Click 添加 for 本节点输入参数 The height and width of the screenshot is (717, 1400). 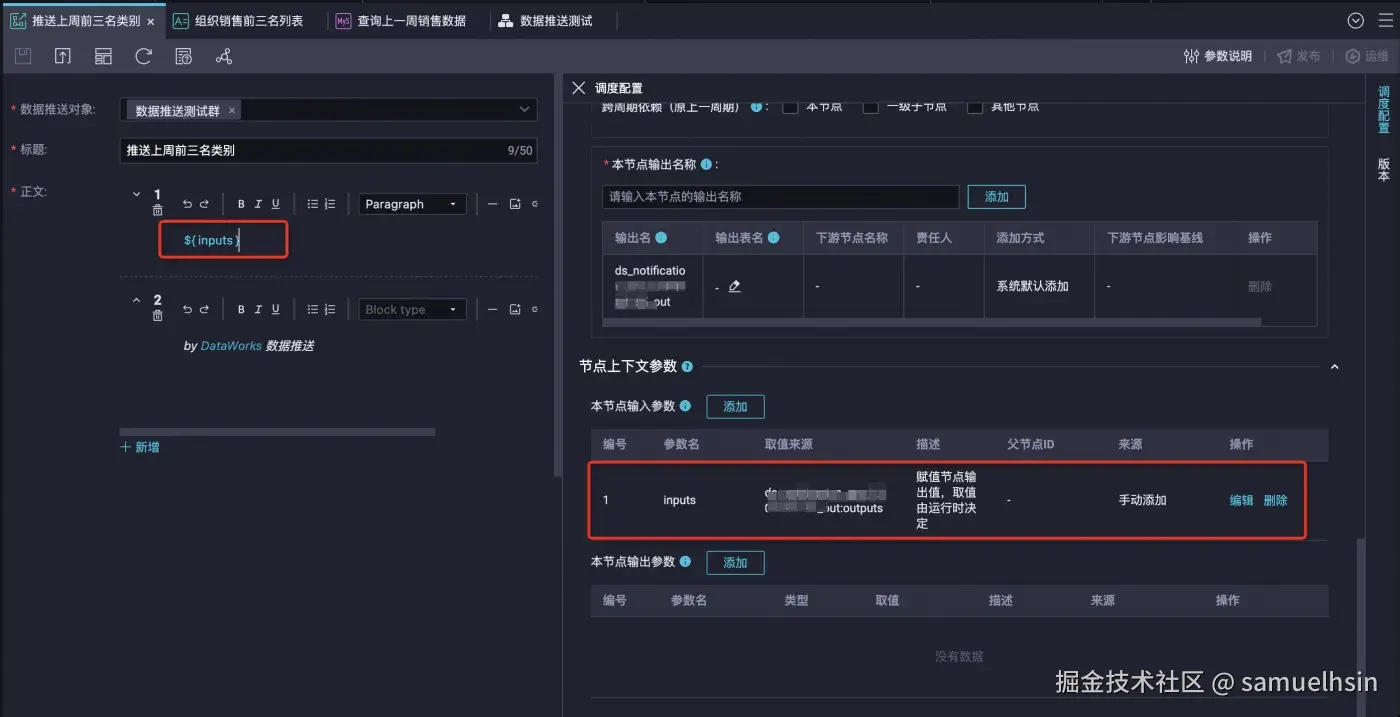point(735,406)
